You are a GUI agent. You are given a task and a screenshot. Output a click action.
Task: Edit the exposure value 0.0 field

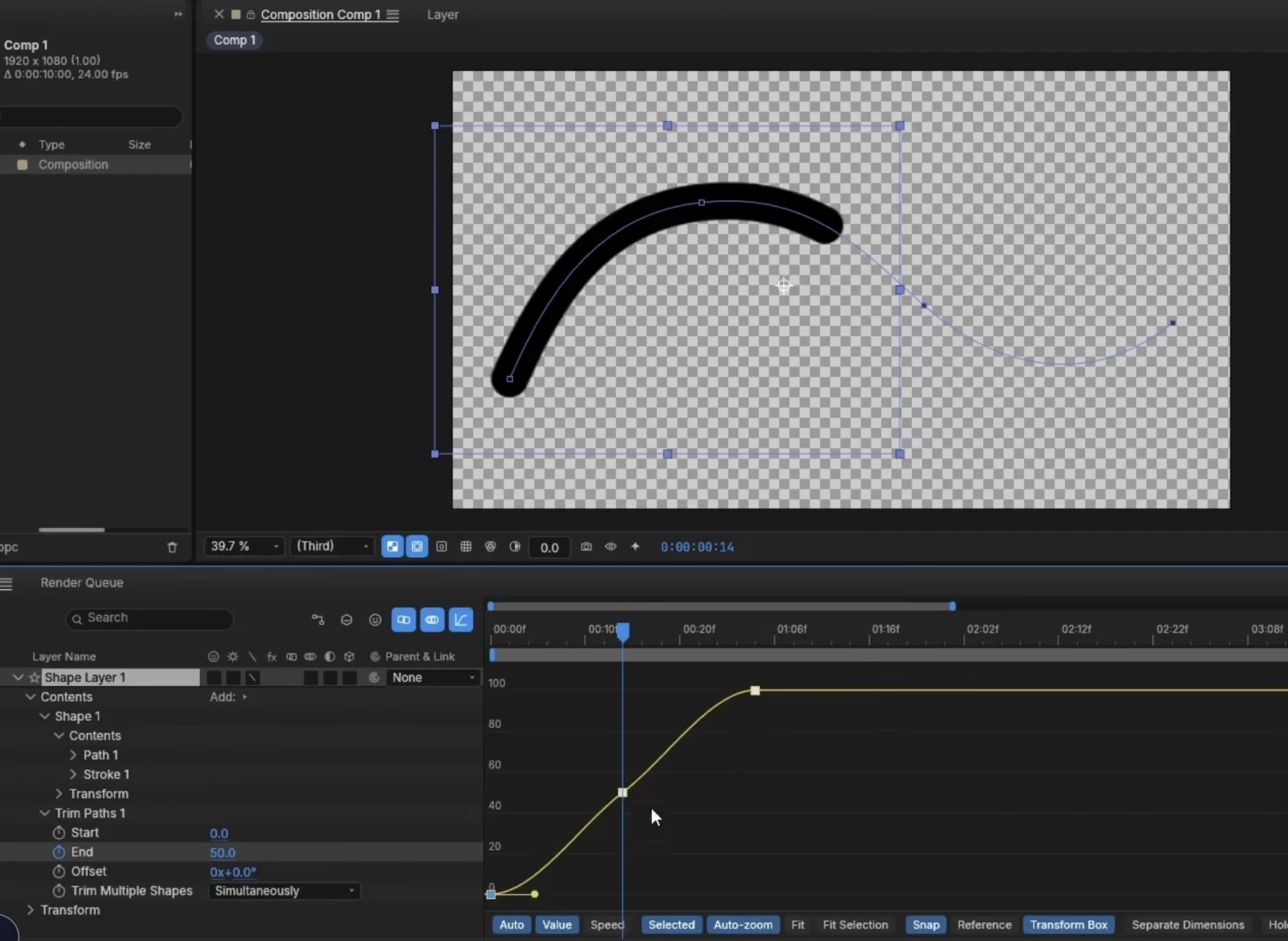550,548
